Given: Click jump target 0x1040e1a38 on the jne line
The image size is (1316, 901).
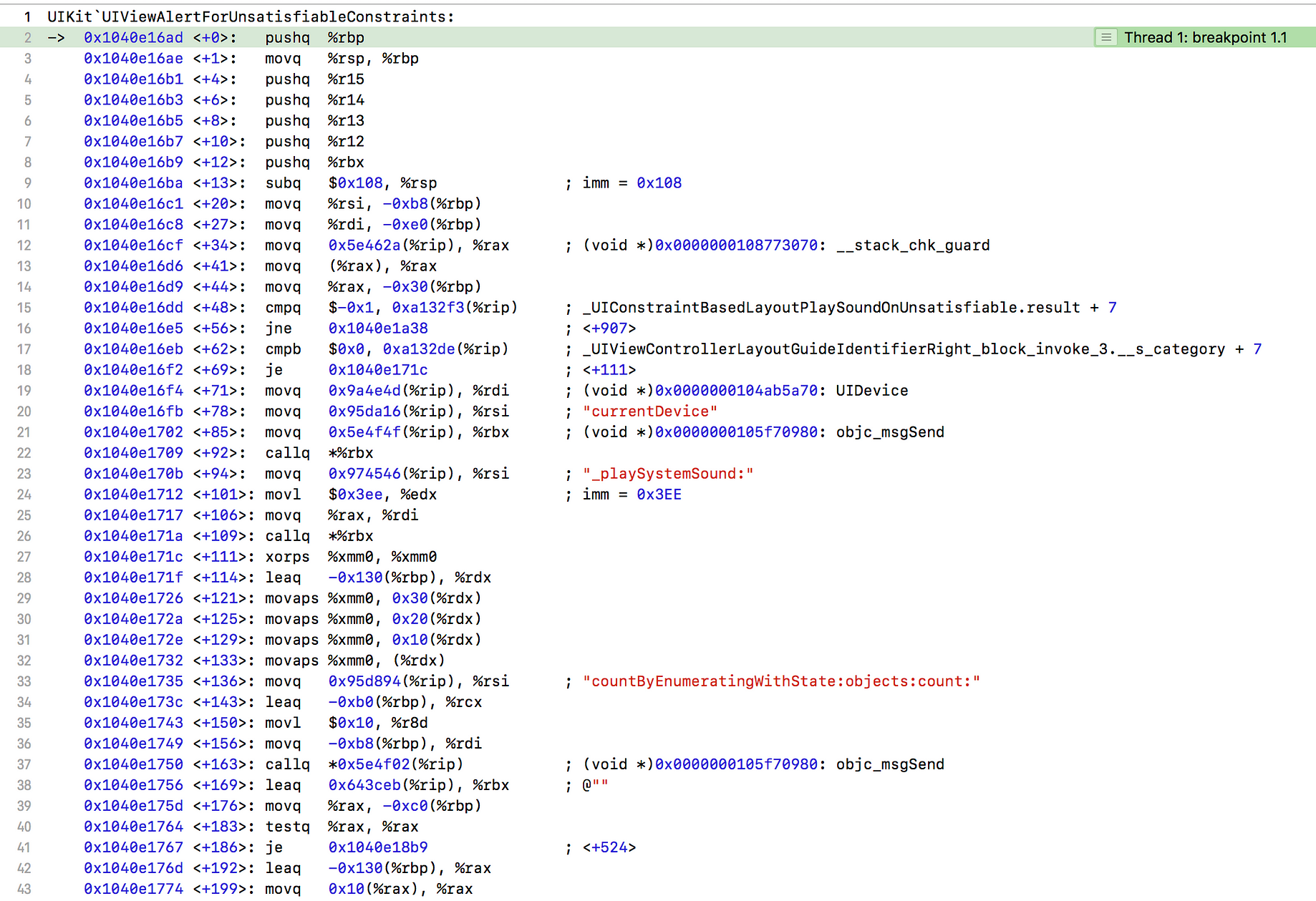Looking at the screenshot, I should (x=378, y=328).
